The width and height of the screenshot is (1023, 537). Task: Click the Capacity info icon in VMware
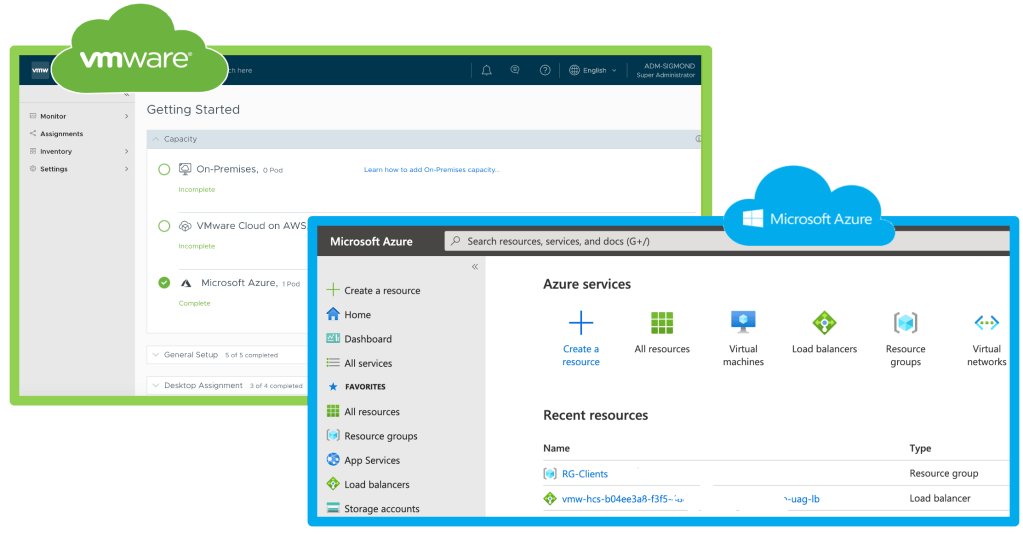[x=698, y=139]
